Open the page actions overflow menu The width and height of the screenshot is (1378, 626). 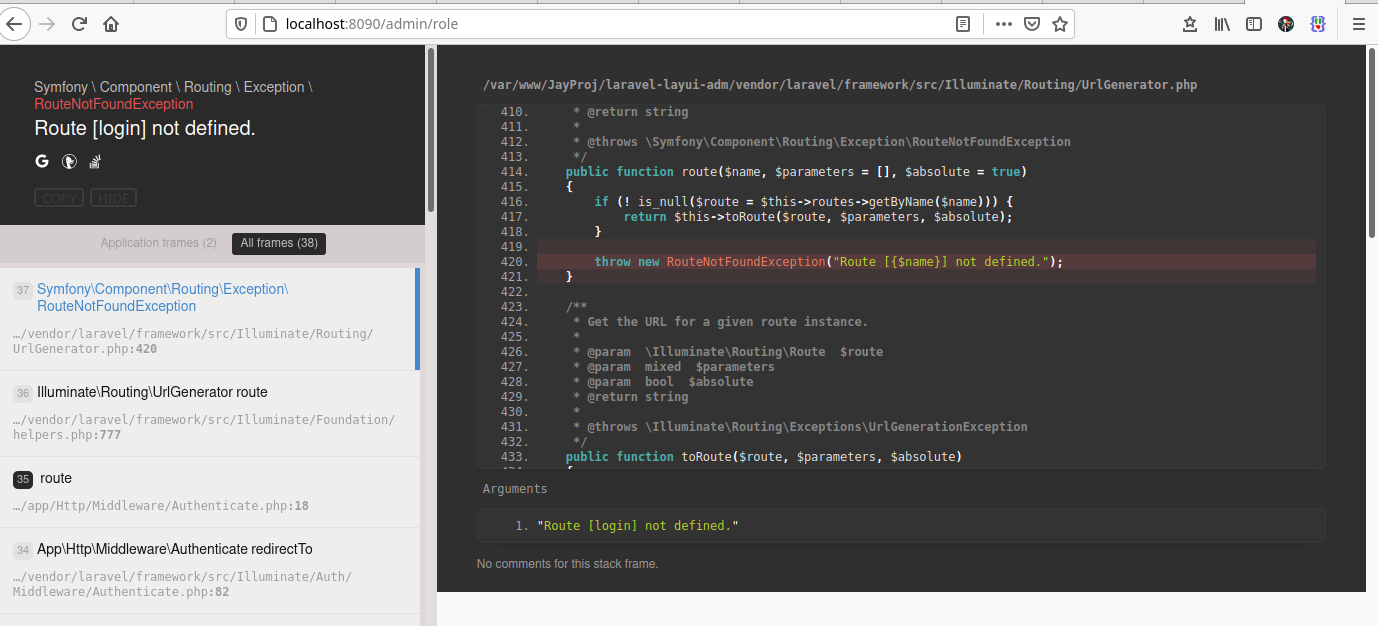coord(1003,24)
